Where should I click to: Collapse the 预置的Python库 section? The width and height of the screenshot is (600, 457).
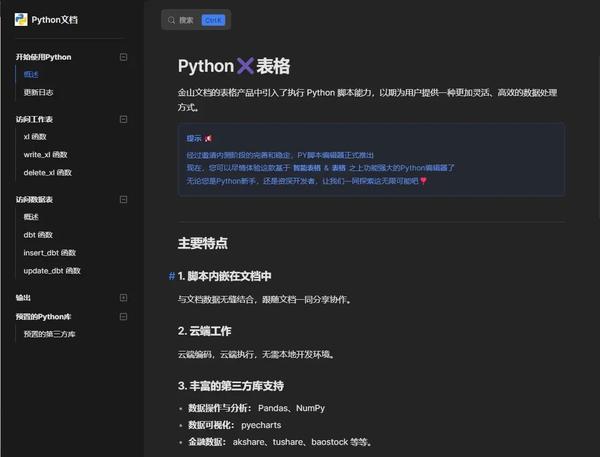coord(123,317)
